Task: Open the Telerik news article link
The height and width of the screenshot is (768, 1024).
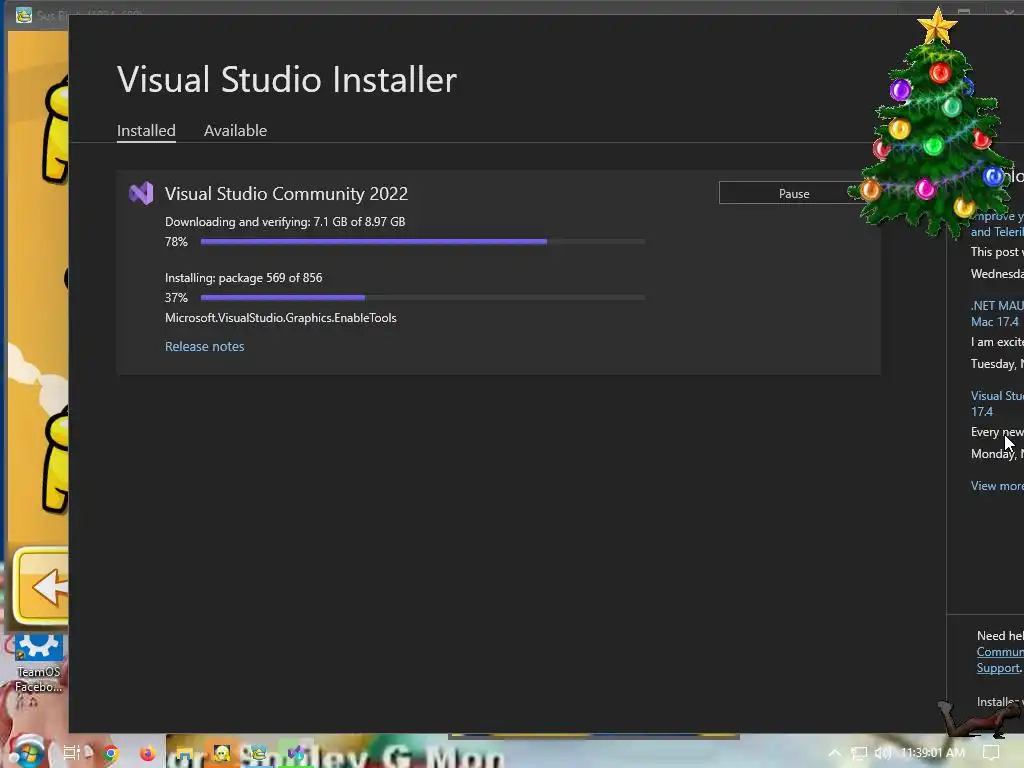Action: point(997,224)
